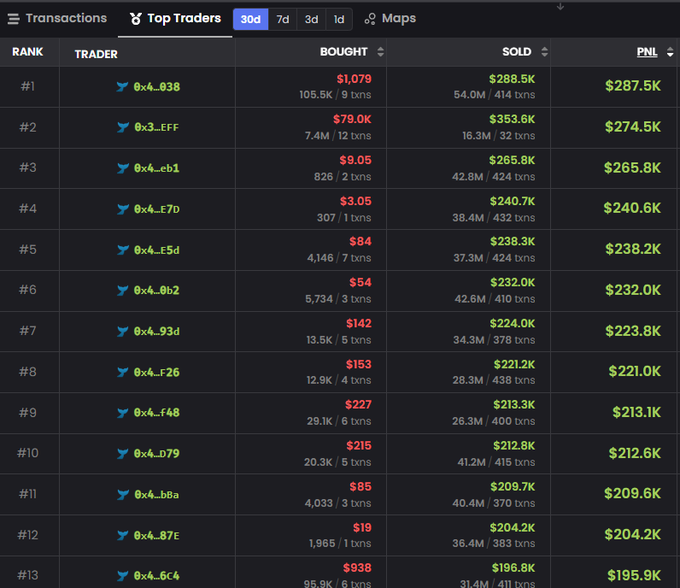
Task: Click the $204.2K PNL value
Action: click(x=633, y=534)
